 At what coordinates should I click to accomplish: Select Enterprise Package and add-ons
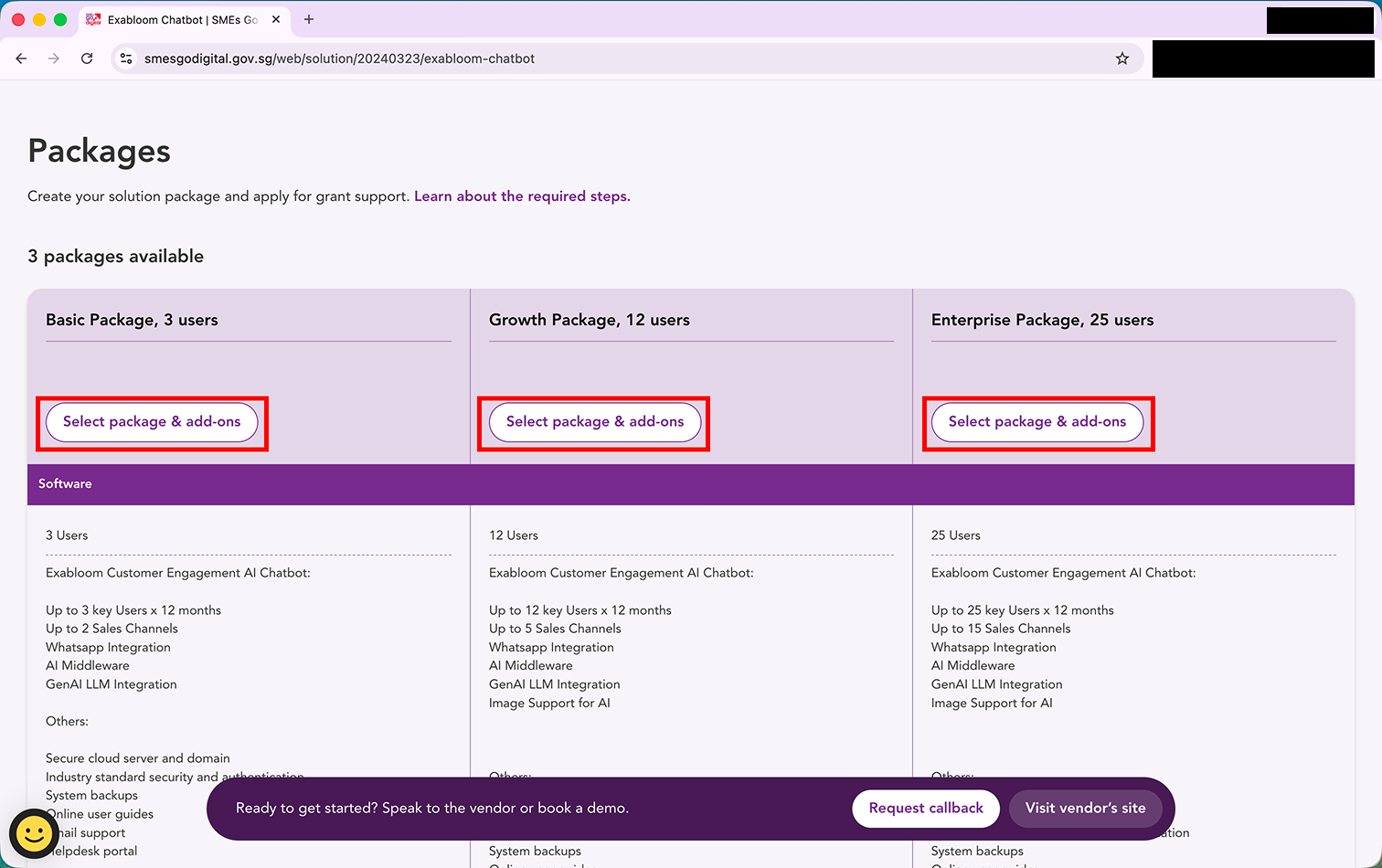[x=1037, y=422]
